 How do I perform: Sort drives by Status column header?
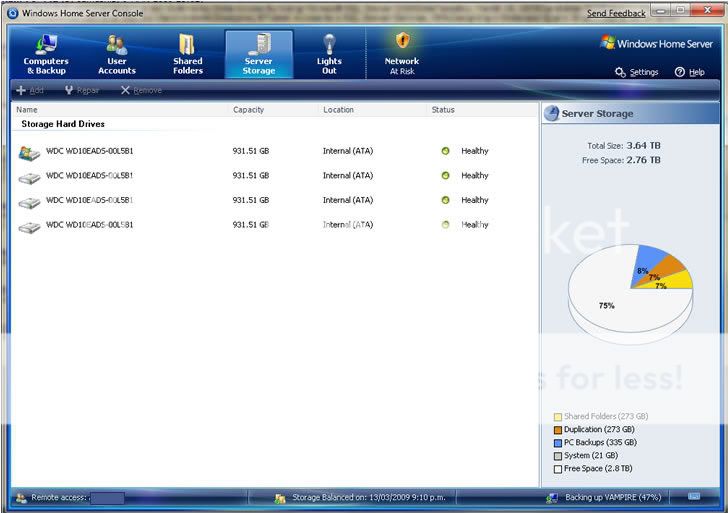pos(443,110)
